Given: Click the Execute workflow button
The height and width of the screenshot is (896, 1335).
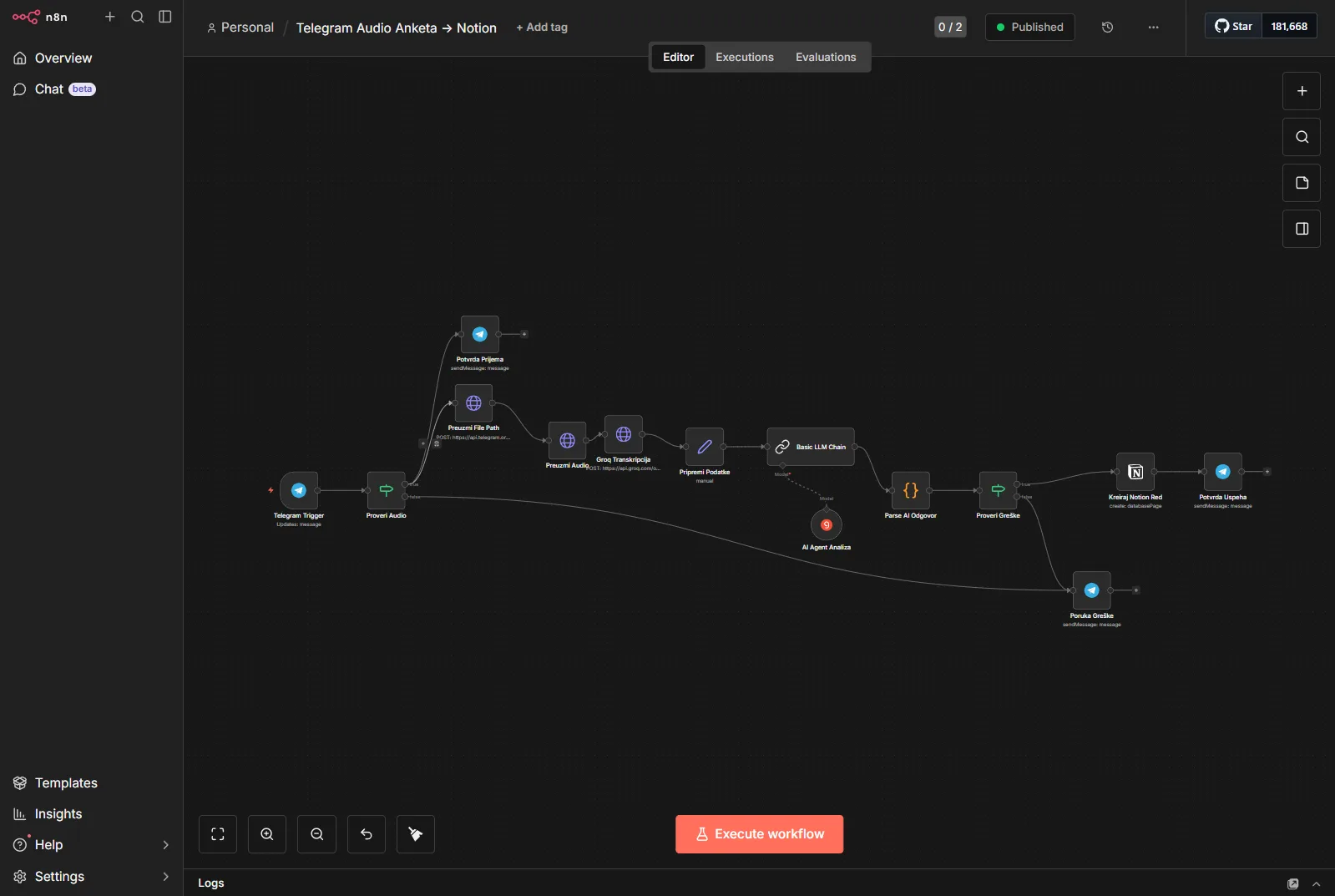Looking at the screenshot, I should click(759, 834).
